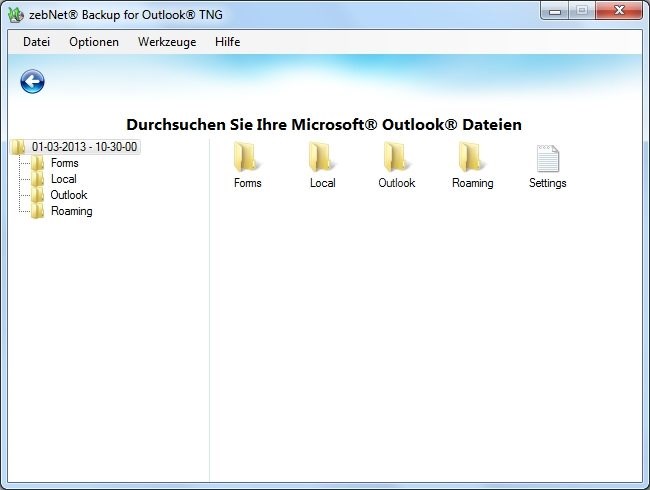The image size is (650, 490).
Task: Click the folder icon beside 01-03-2013 tree root
Action: (x=19, y=147)
